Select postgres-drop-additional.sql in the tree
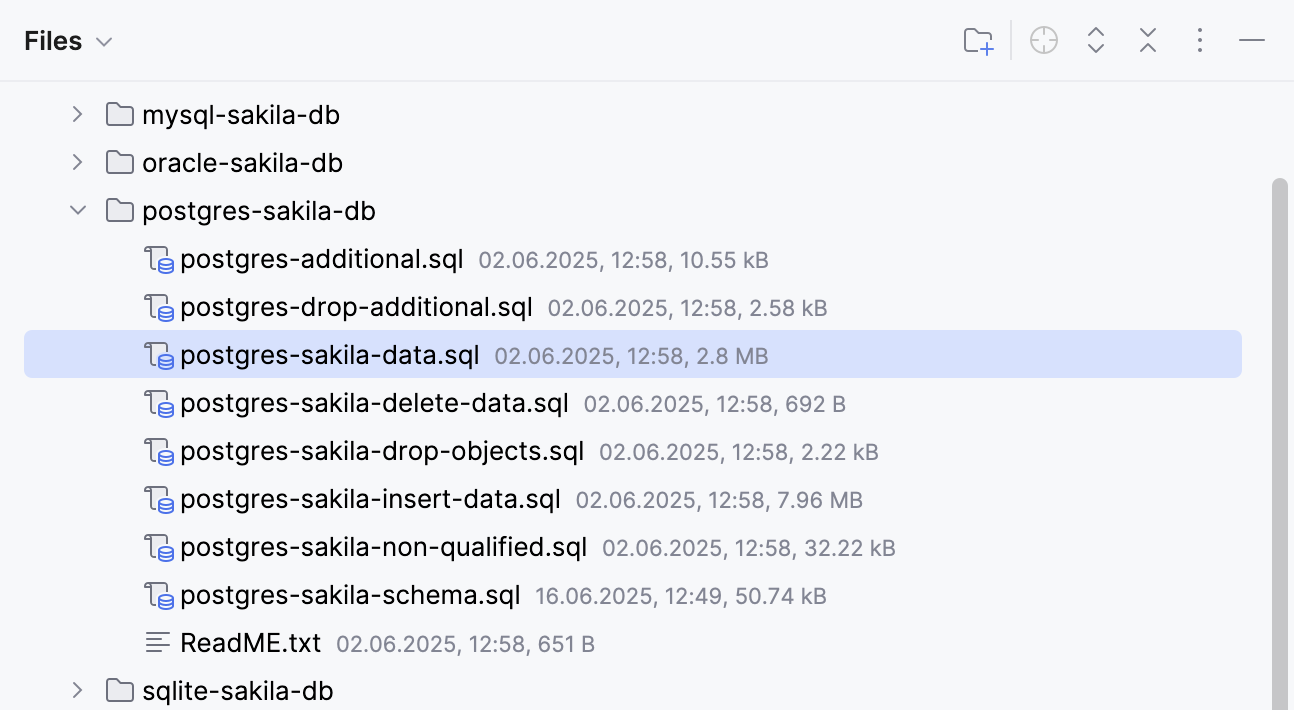 [x=355, y=307]
